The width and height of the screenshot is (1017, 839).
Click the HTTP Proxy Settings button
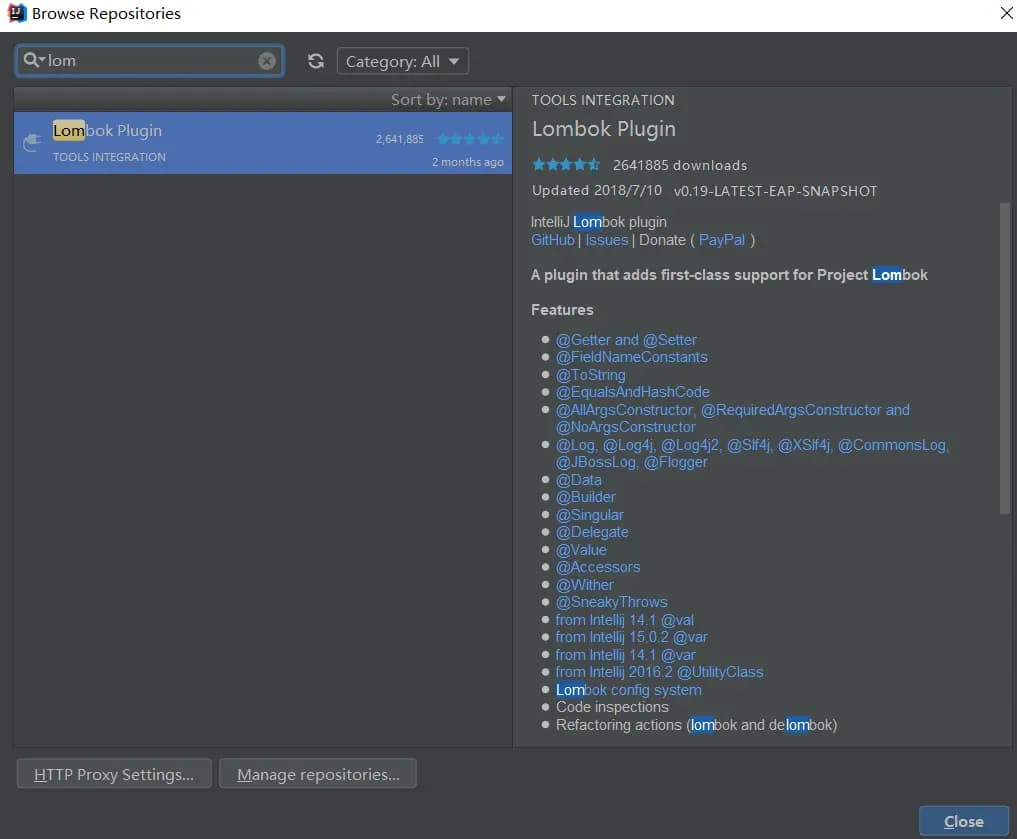114,774
